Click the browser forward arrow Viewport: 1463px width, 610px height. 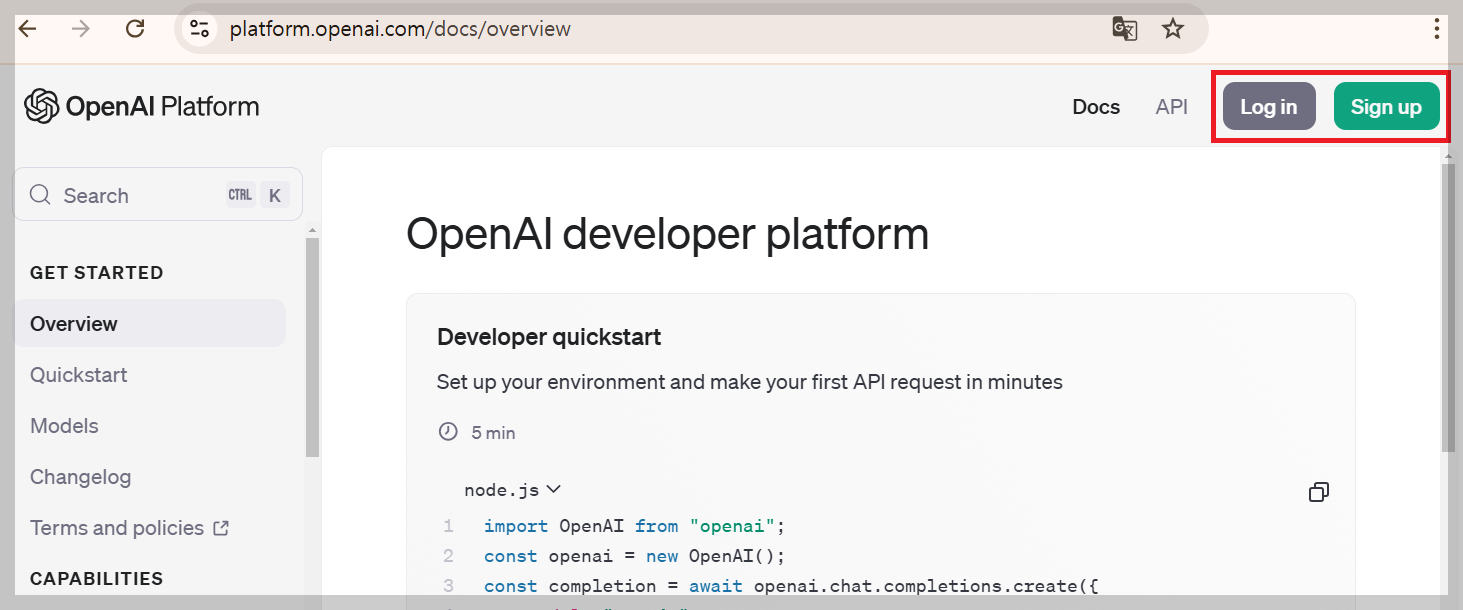[x=81, y=29]
